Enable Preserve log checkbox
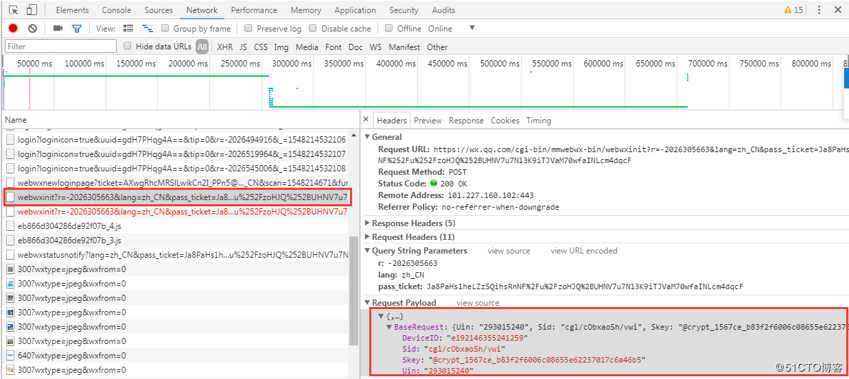 [x=248, y=28]
